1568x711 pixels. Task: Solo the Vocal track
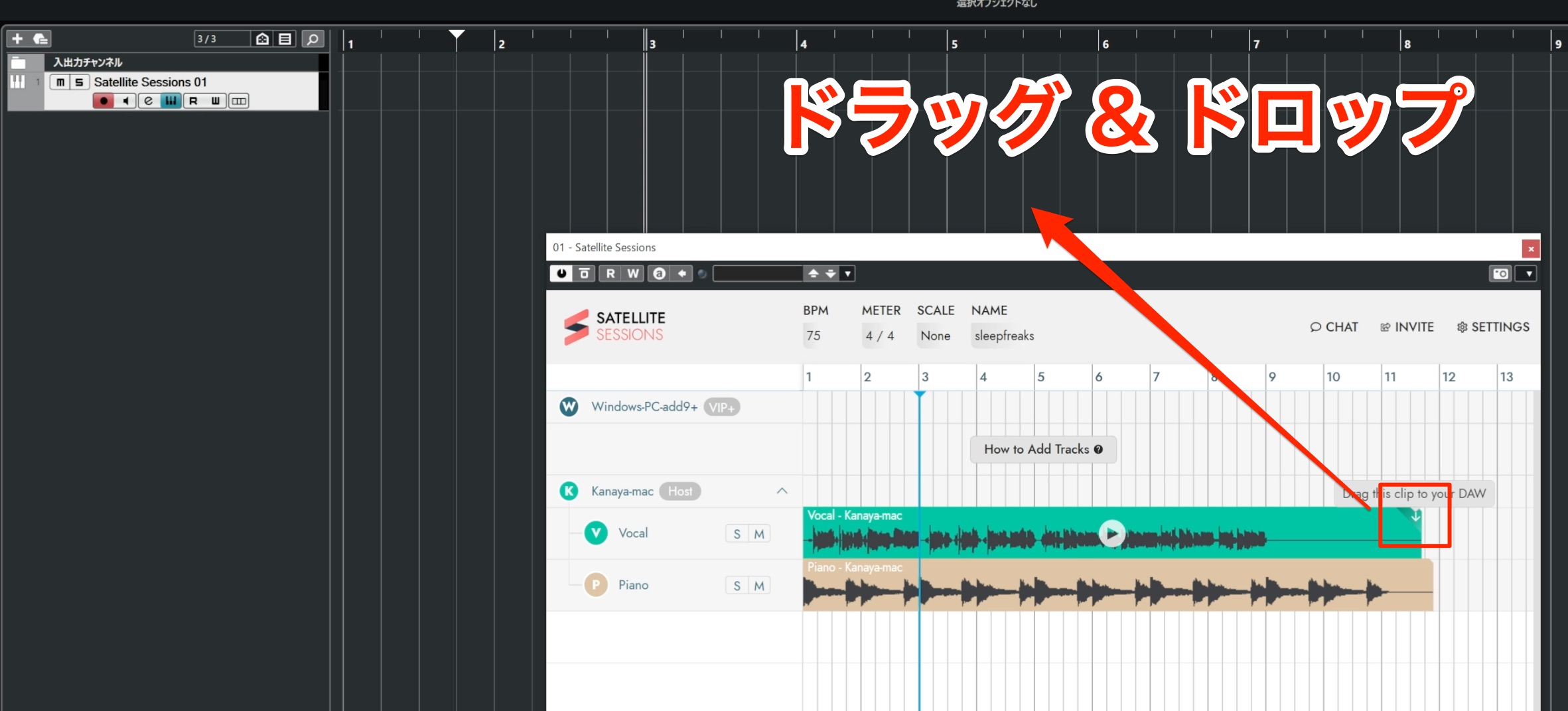pyautogui.click(x=737, y=534)
